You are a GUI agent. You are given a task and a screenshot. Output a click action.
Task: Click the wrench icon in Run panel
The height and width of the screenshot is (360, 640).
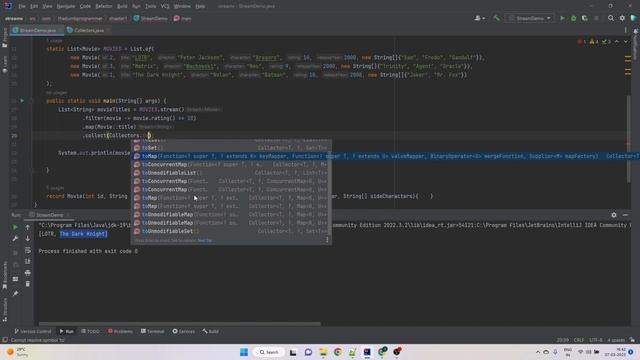(16, 238)
